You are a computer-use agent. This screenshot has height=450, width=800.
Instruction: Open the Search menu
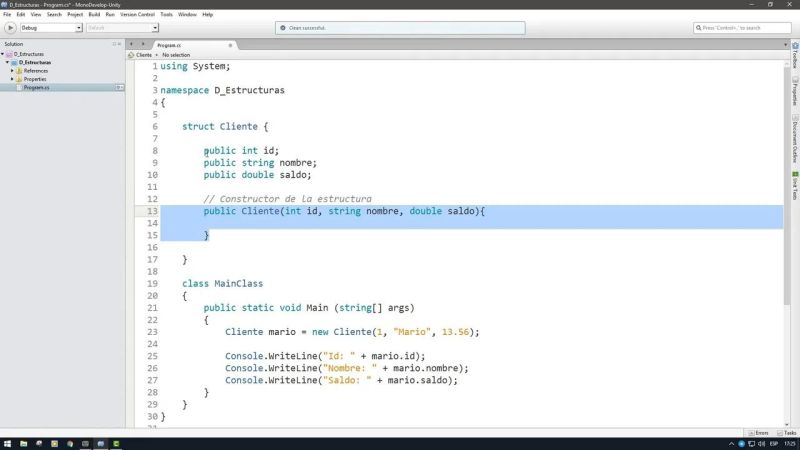(54, 15)
